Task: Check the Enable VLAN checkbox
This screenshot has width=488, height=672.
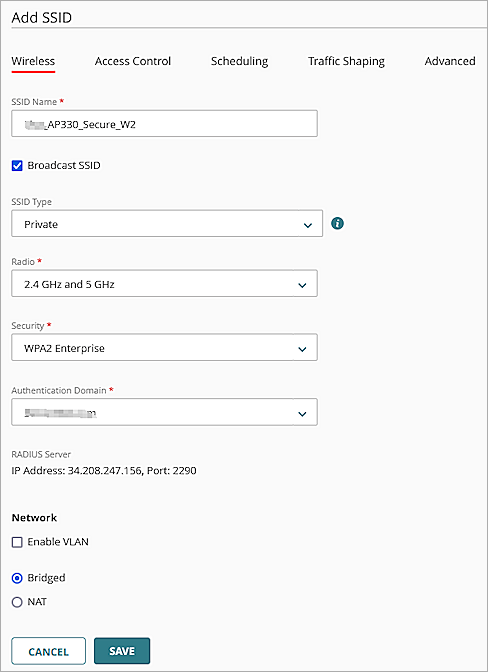Action: (17, 542)
